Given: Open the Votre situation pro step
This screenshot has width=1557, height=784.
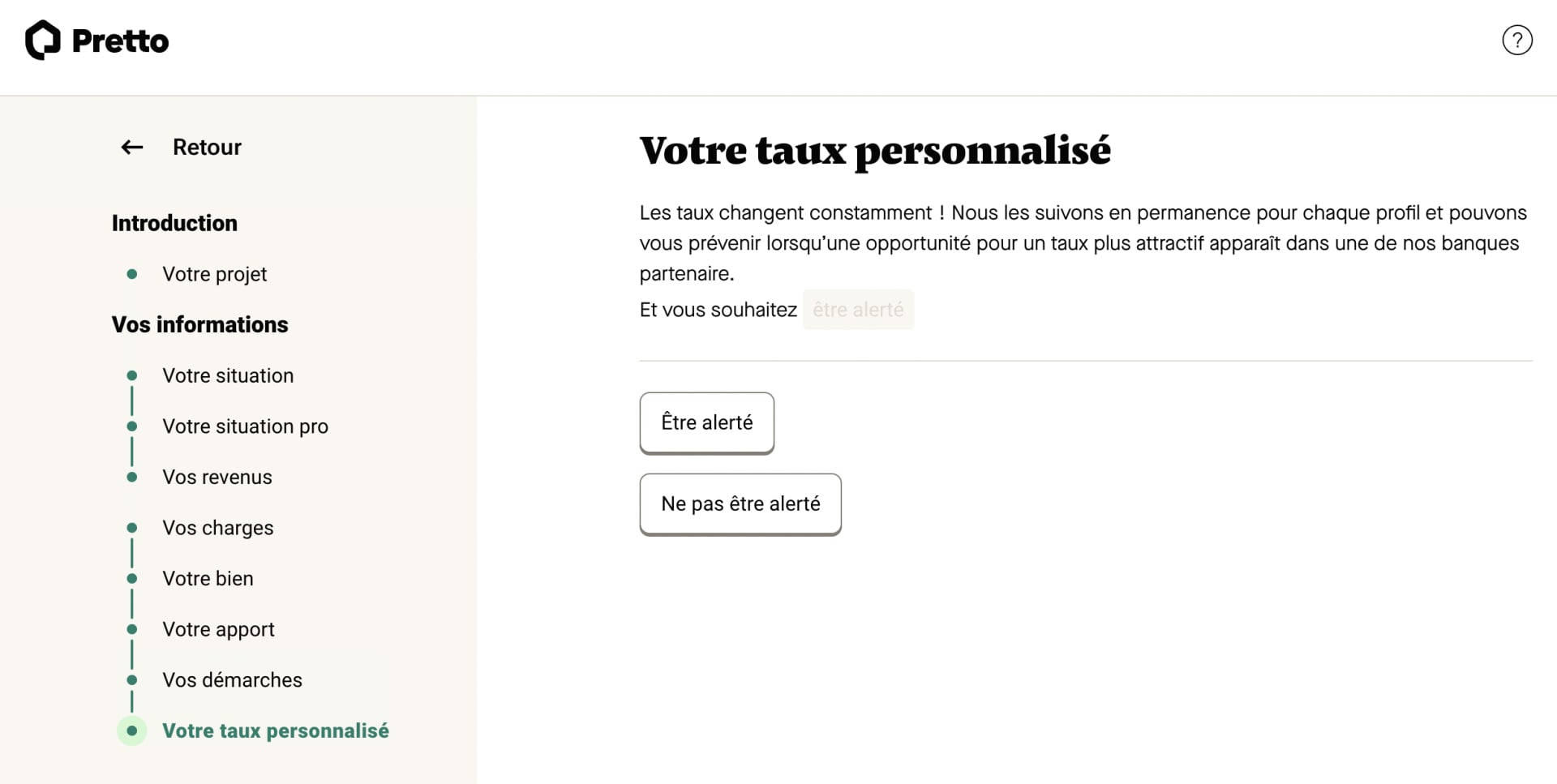Looking at the screenshot, I should point(246,426).
